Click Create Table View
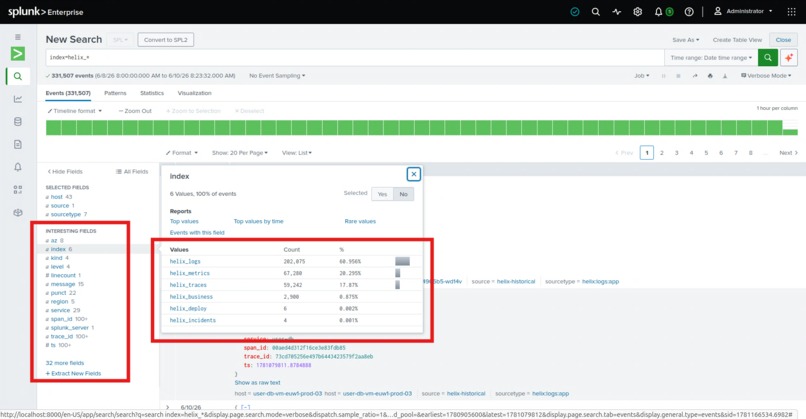806x419 pixels. point(737,40)
